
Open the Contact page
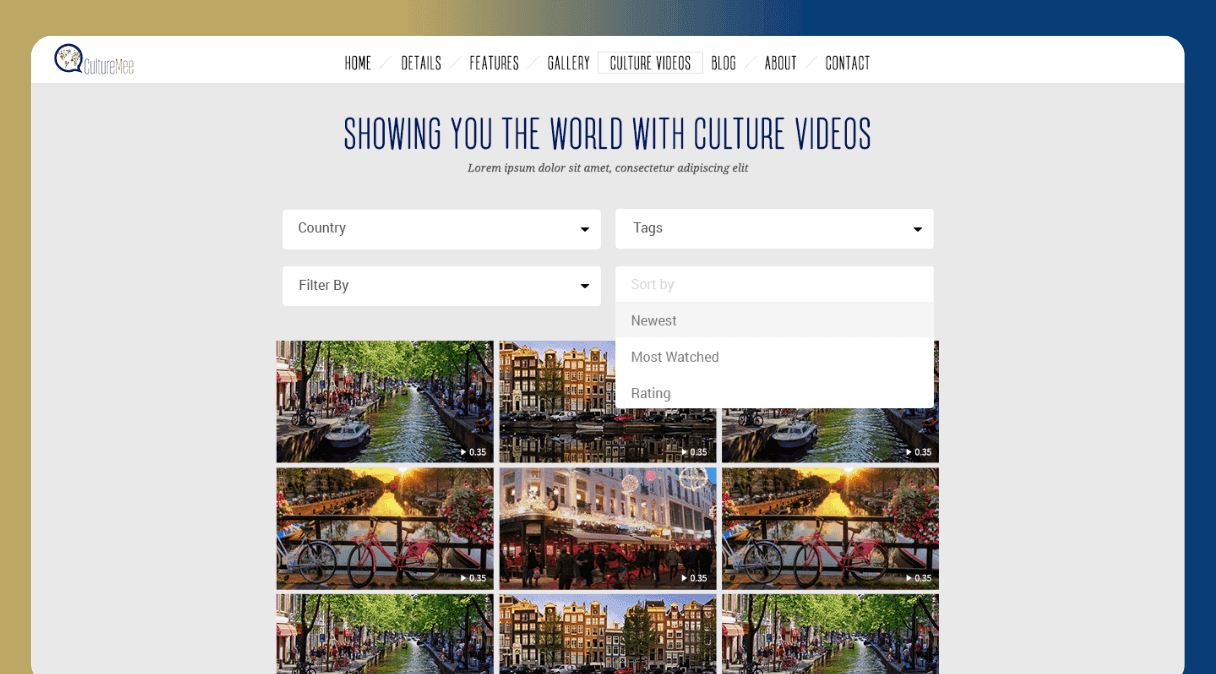coord(847,63)
